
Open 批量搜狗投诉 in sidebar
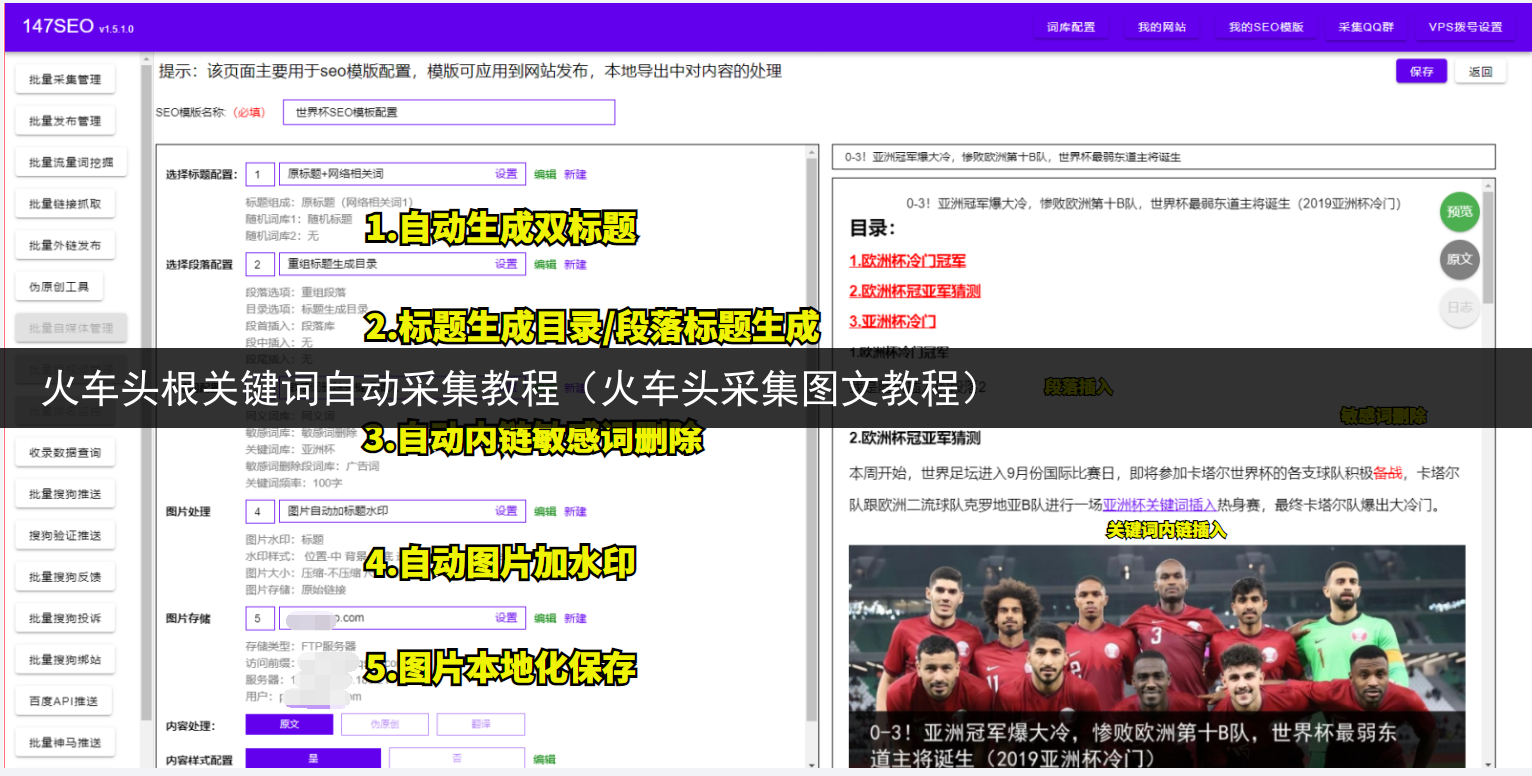point(65,619)
